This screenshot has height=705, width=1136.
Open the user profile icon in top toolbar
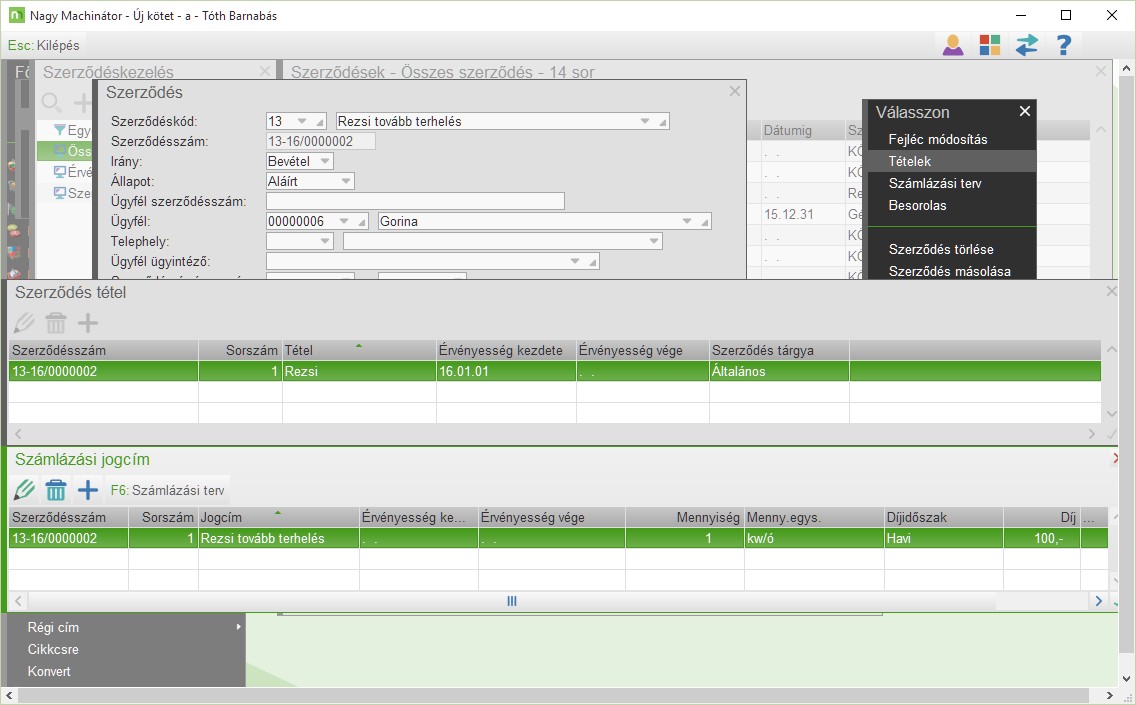953,45
